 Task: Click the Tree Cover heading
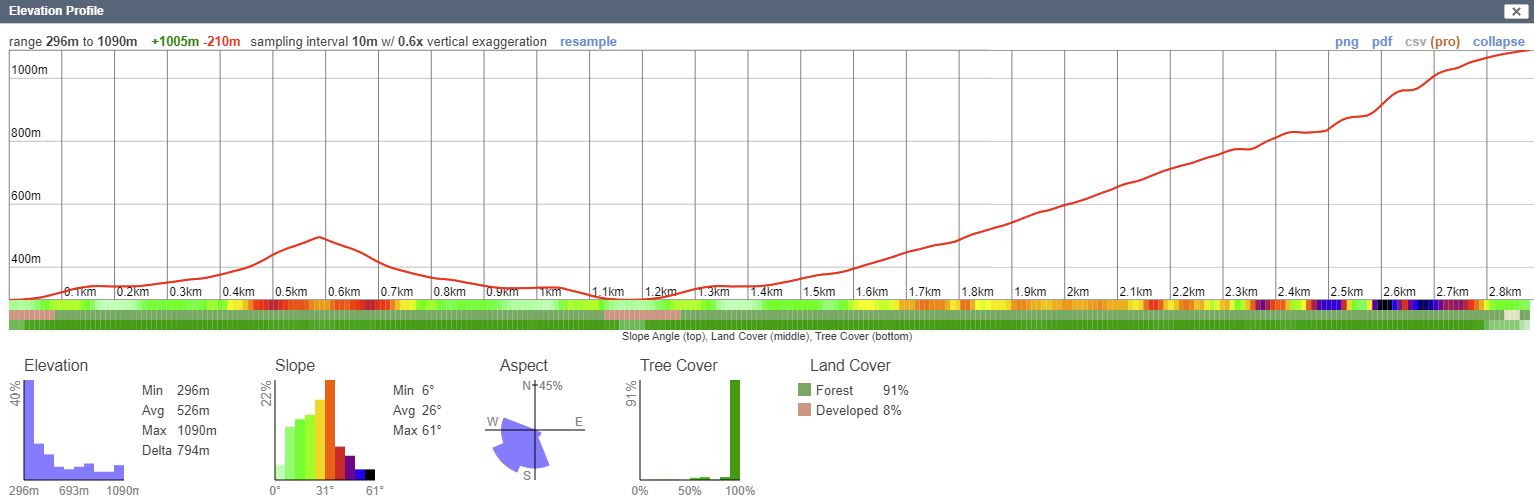click(679, 366)
